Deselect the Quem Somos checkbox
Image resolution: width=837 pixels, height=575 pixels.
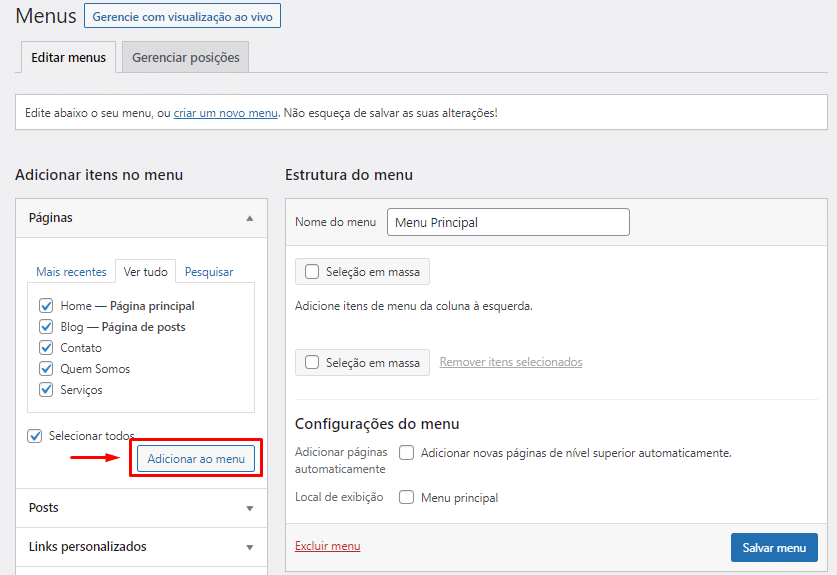pyautogui.click(x=46, y=369)
